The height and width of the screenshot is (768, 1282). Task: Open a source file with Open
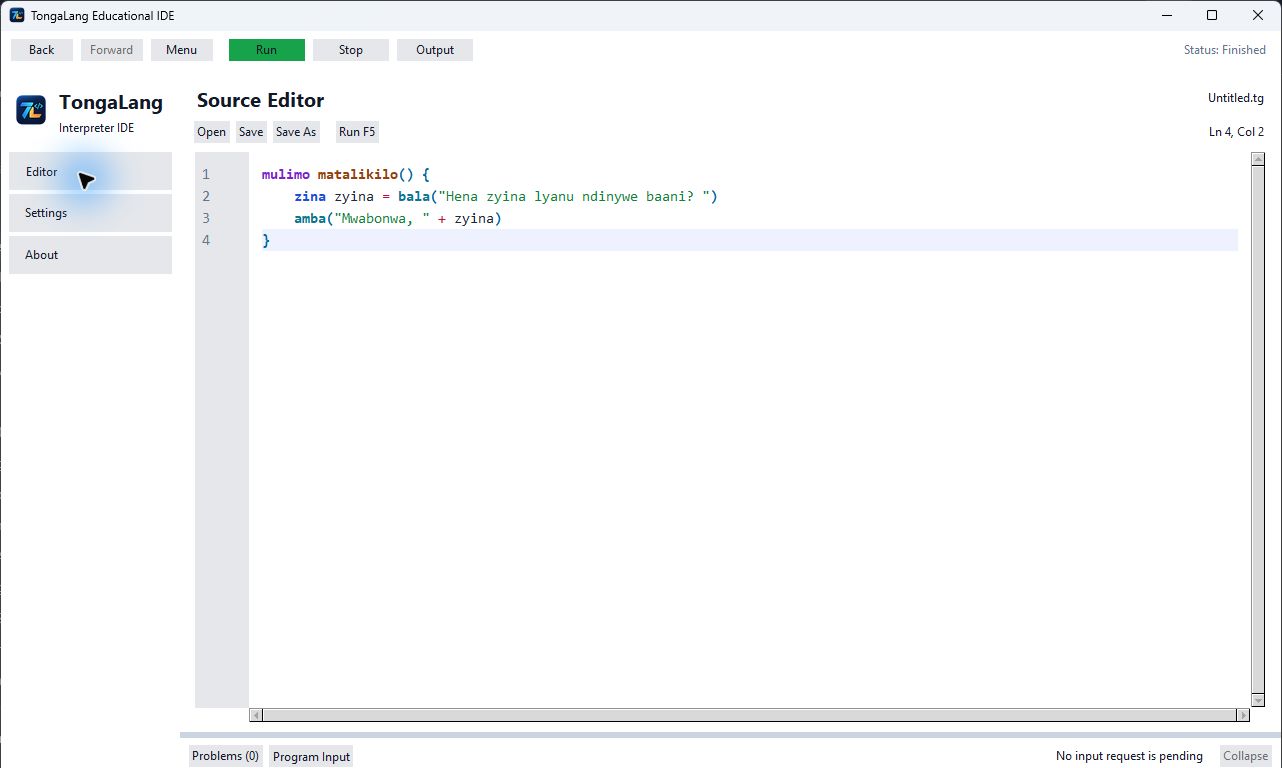212,132
